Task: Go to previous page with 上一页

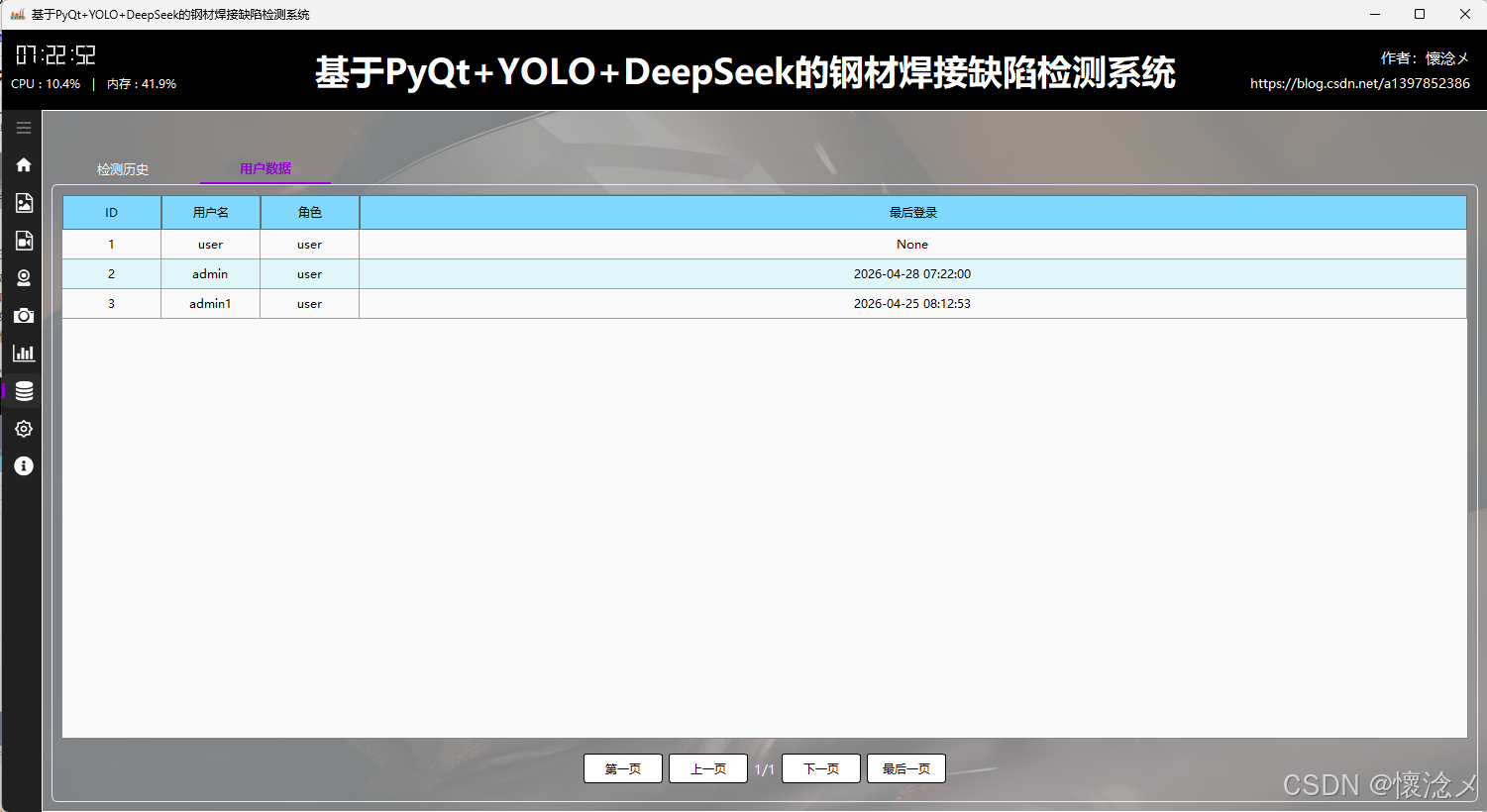Action: (708, 768)
